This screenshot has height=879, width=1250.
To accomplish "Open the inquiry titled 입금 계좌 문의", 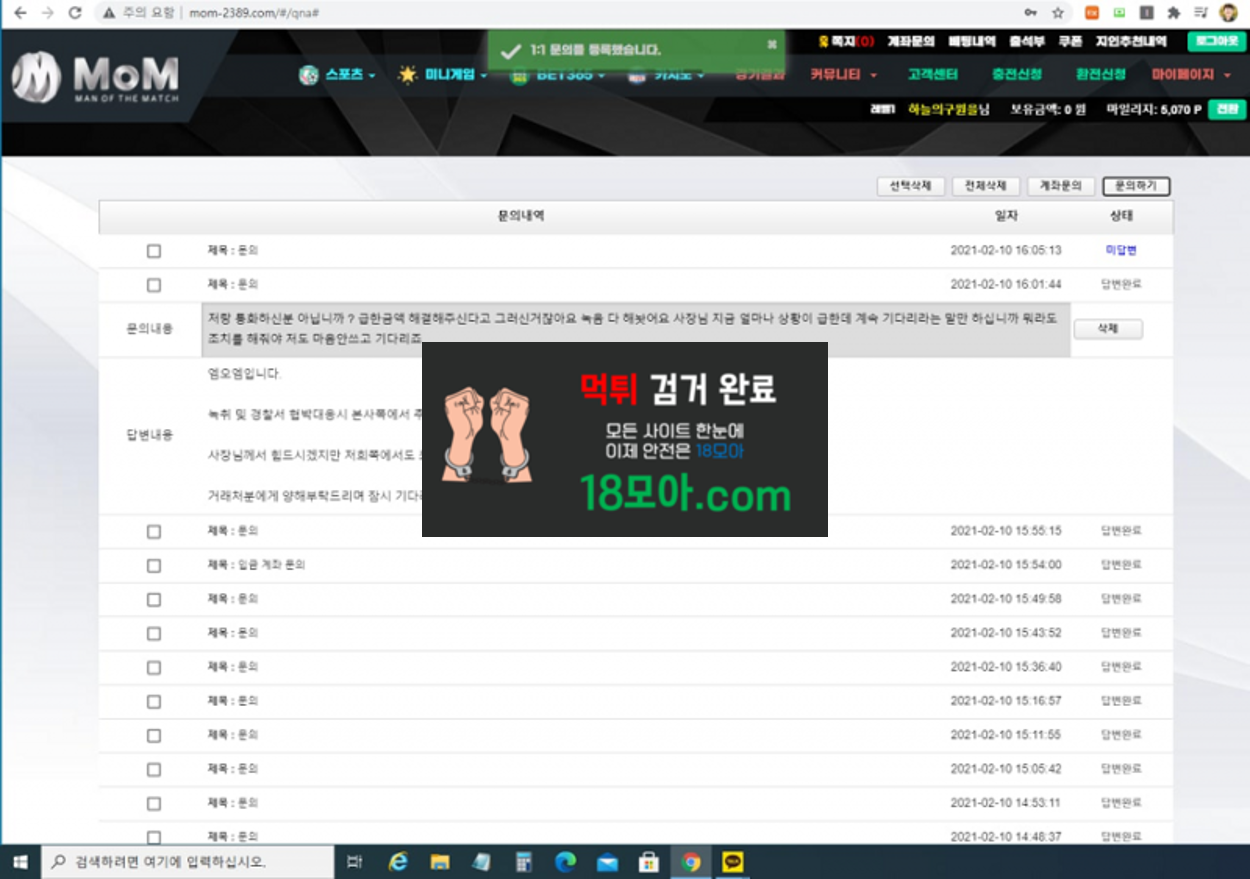I will point(256,565).
